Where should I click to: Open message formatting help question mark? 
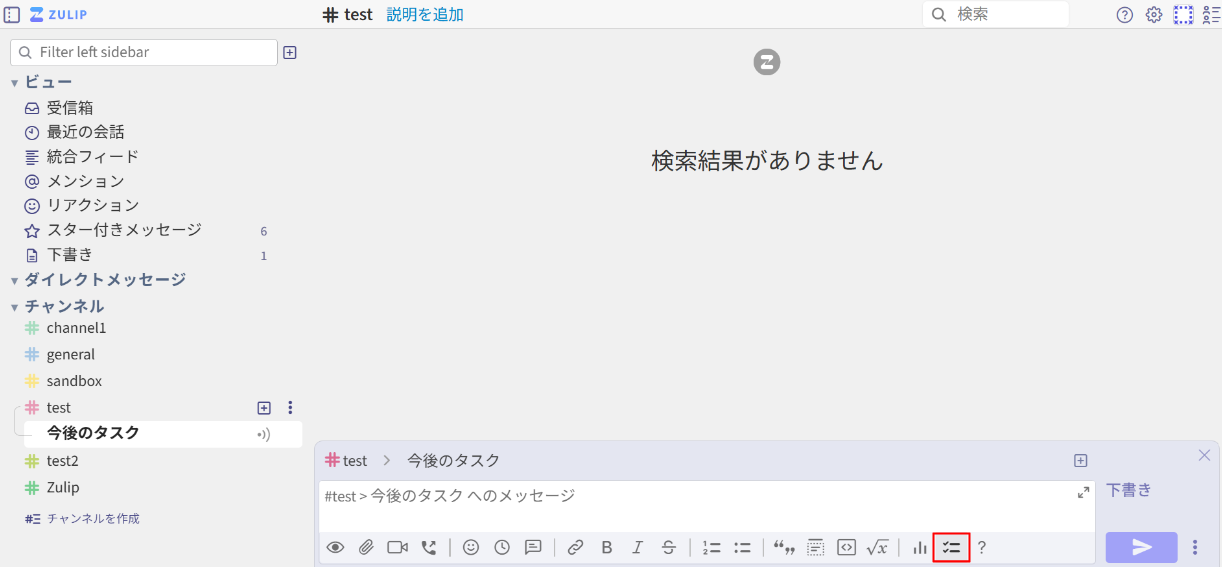tap(982, 547)
